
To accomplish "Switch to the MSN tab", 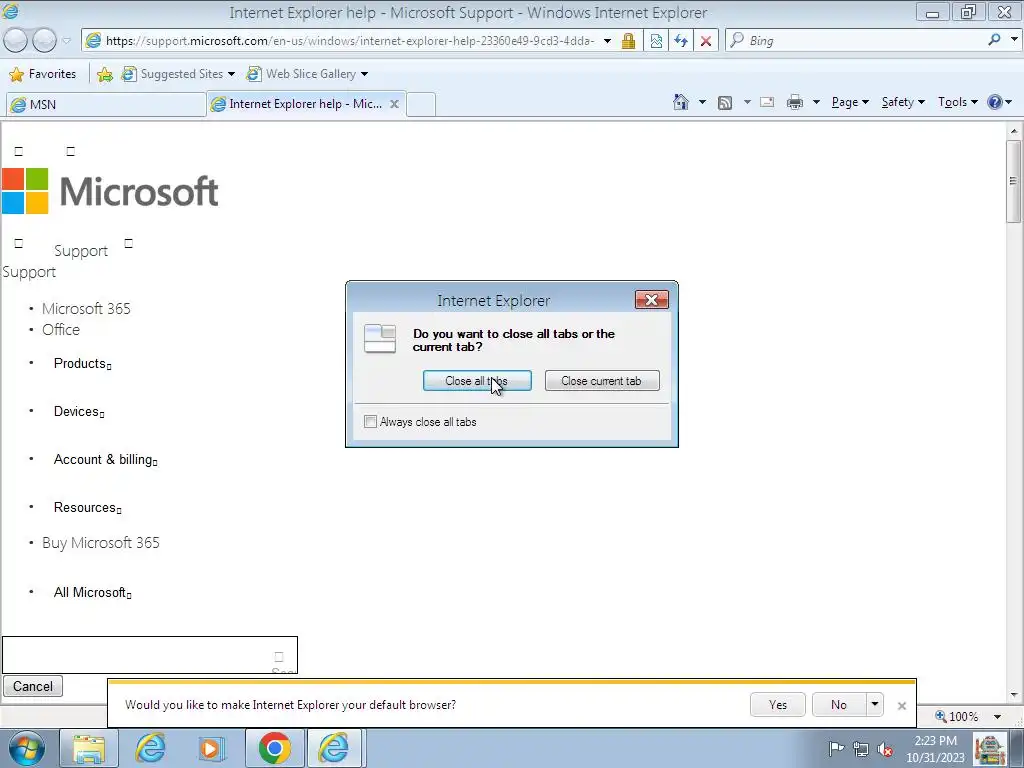I will pyautogui.click(x=106, y=104).
